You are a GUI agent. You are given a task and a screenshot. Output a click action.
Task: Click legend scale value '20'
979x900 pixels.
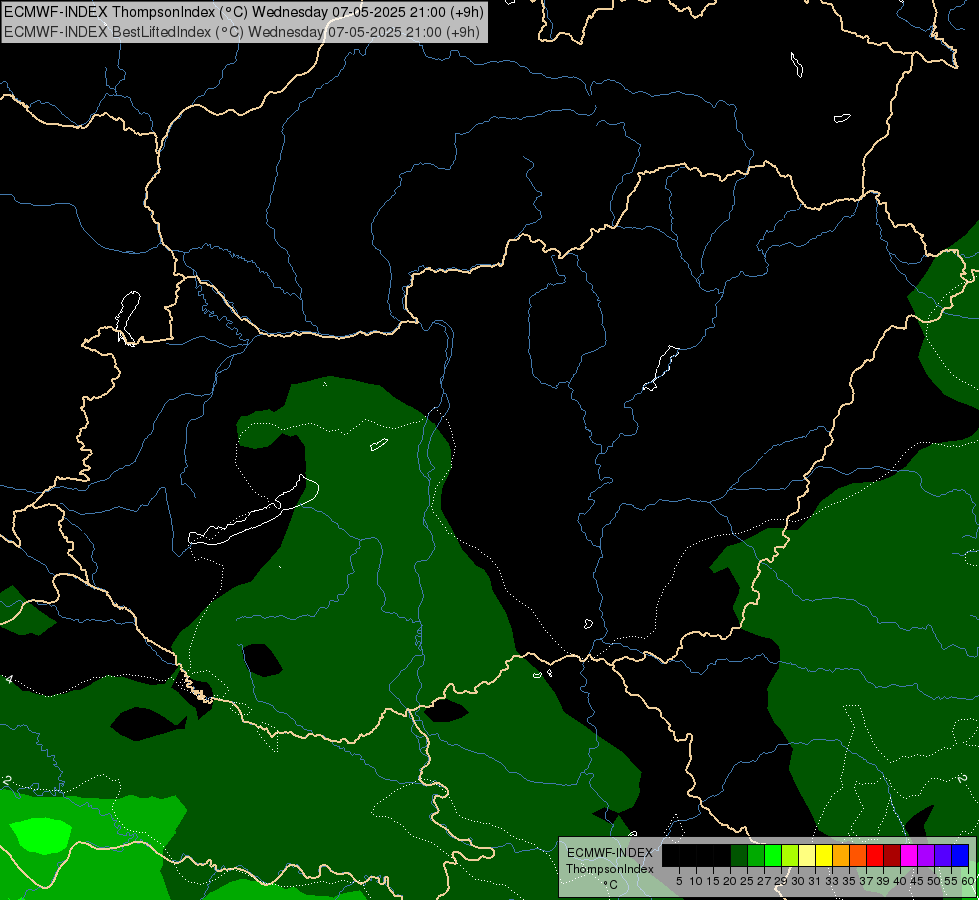pos(730,881)
